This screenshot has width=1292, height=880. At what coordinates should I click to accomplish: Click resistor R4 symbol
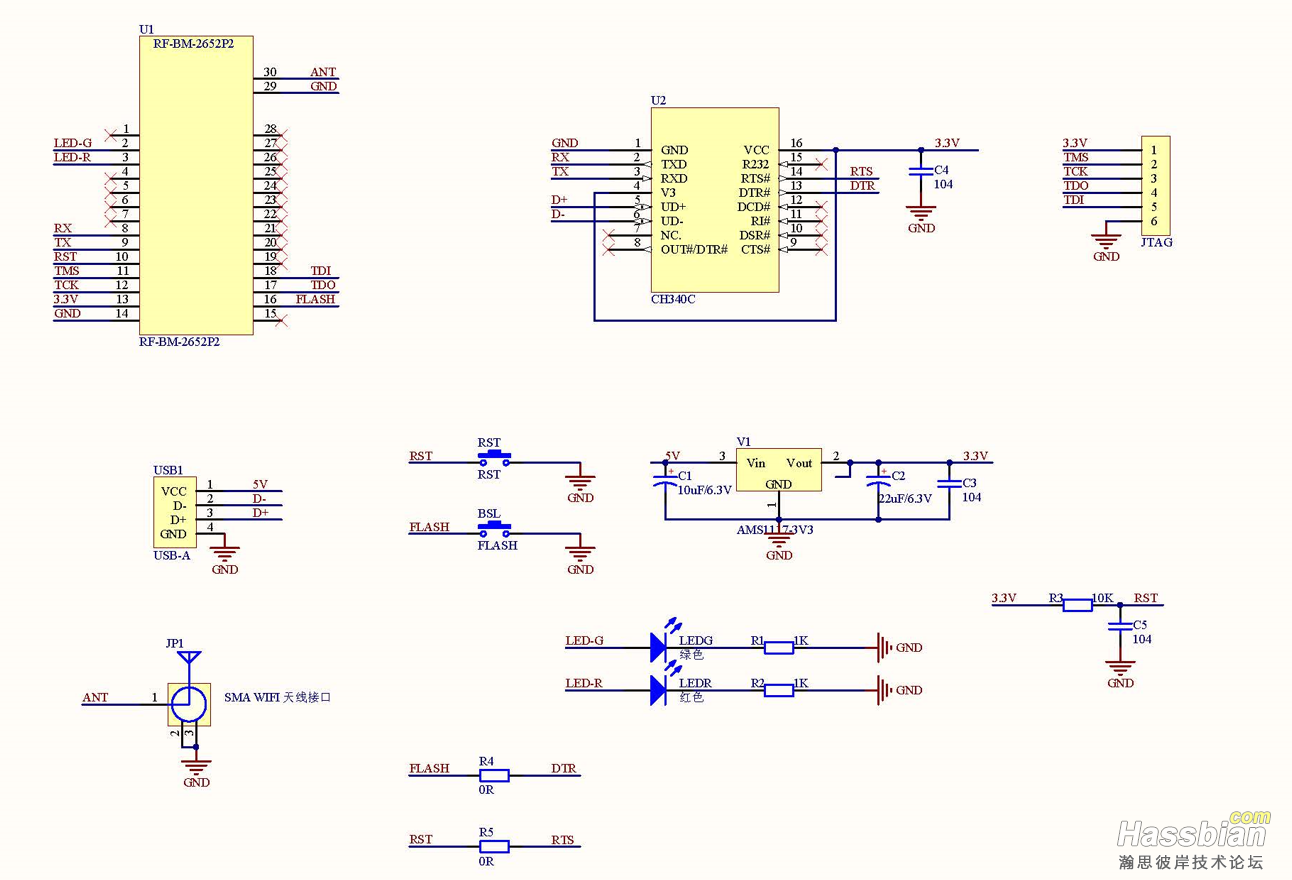[494, 775]
